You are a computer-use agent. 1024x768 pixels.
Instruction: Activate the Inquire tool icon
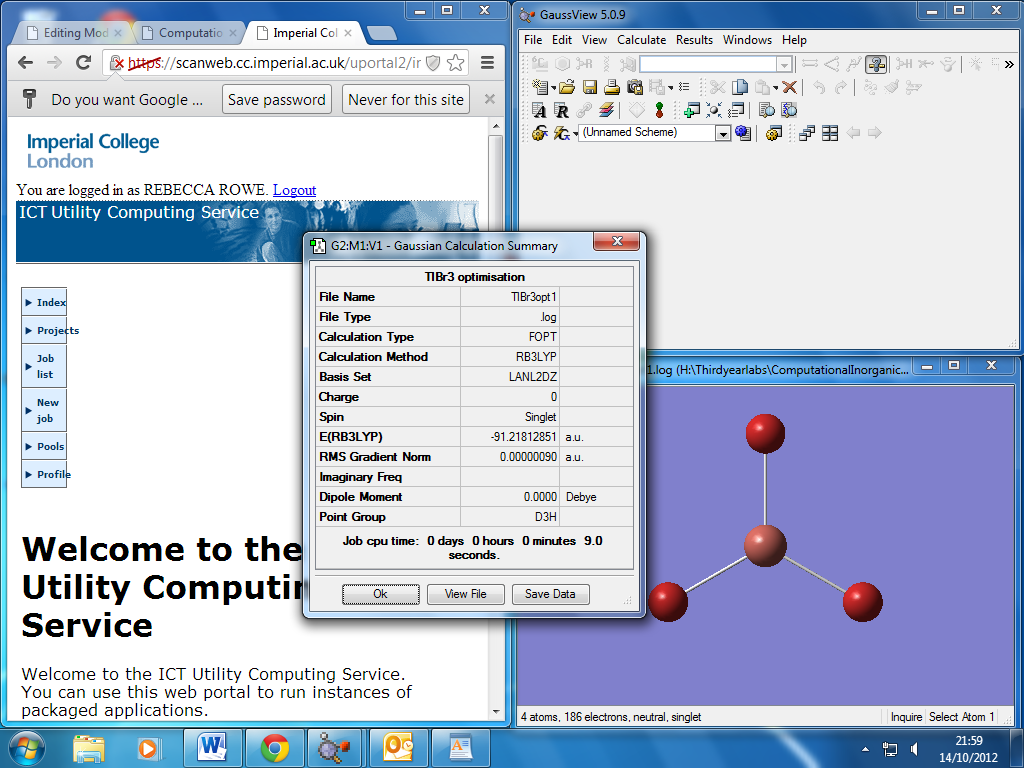(x=876, y=63)
